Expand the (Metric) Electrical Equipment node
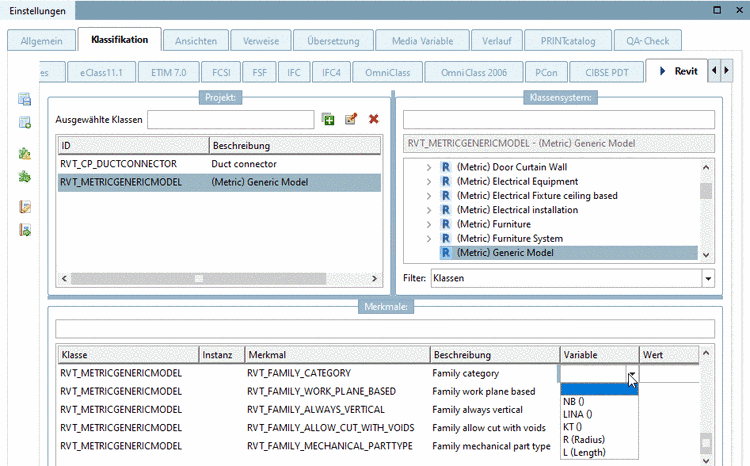Screen dimensions: 750x466 tap(430, 182)
